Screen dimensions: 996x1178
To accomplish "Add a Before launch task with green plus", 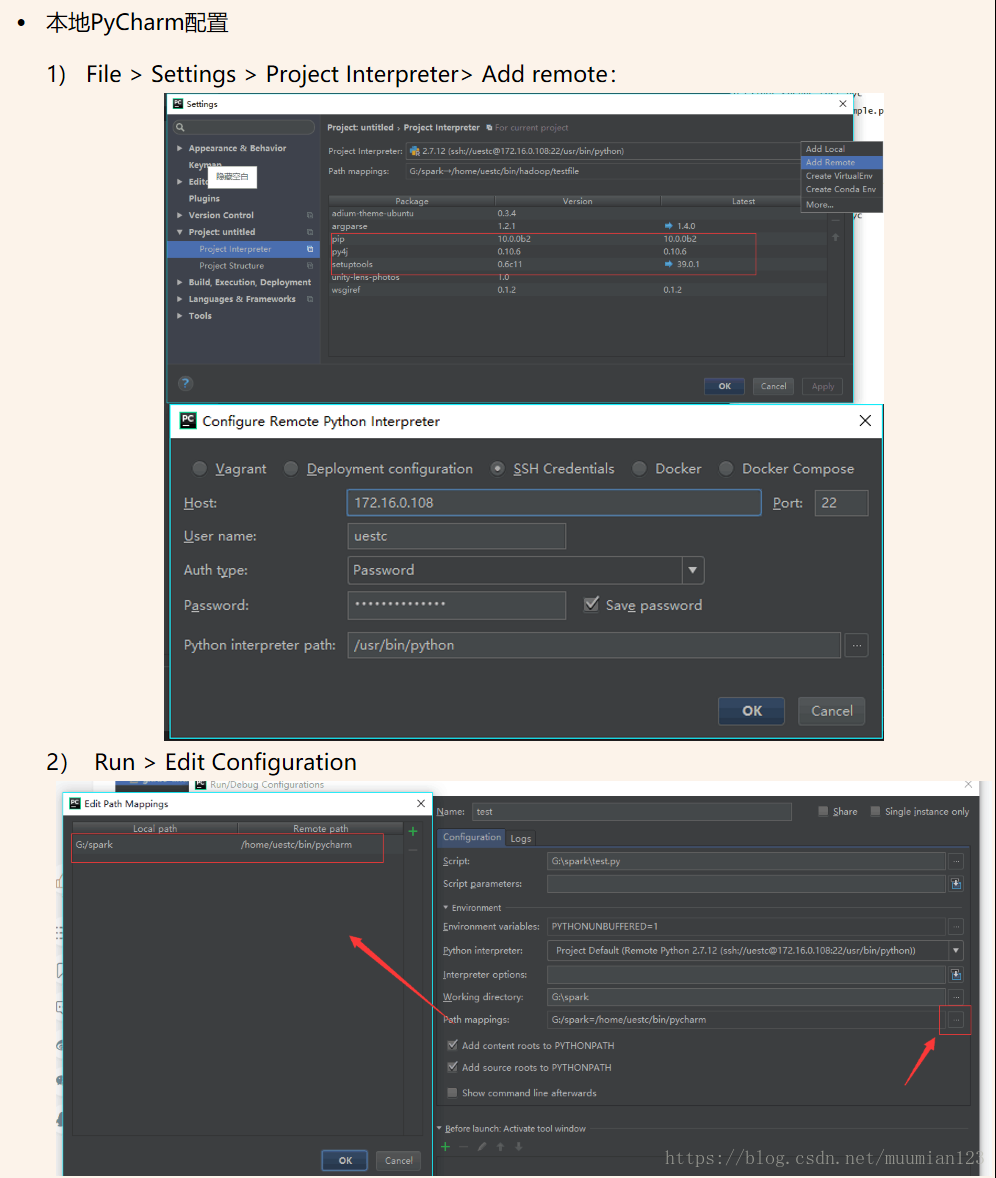I will [x=445, y=1146].
